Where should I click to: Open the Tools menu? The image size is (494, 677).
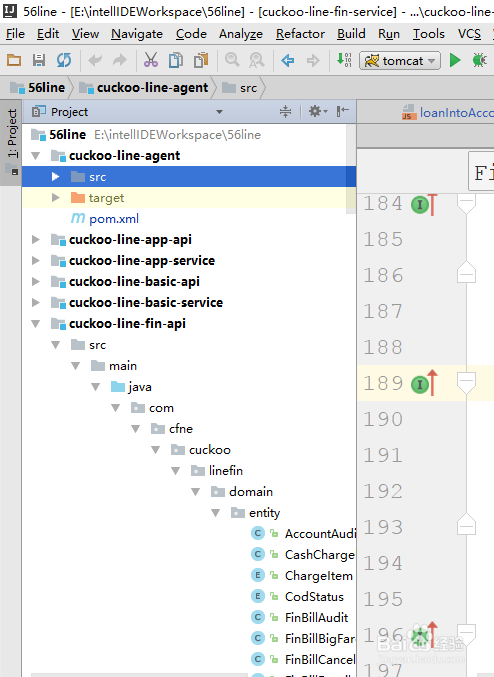429,34
